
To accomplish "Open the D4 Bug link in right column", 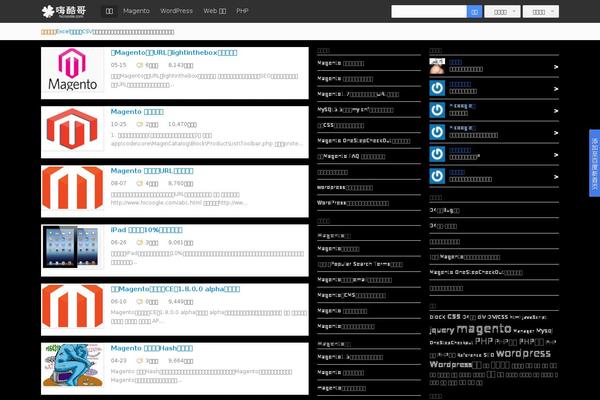I will (x=444, y=210).
